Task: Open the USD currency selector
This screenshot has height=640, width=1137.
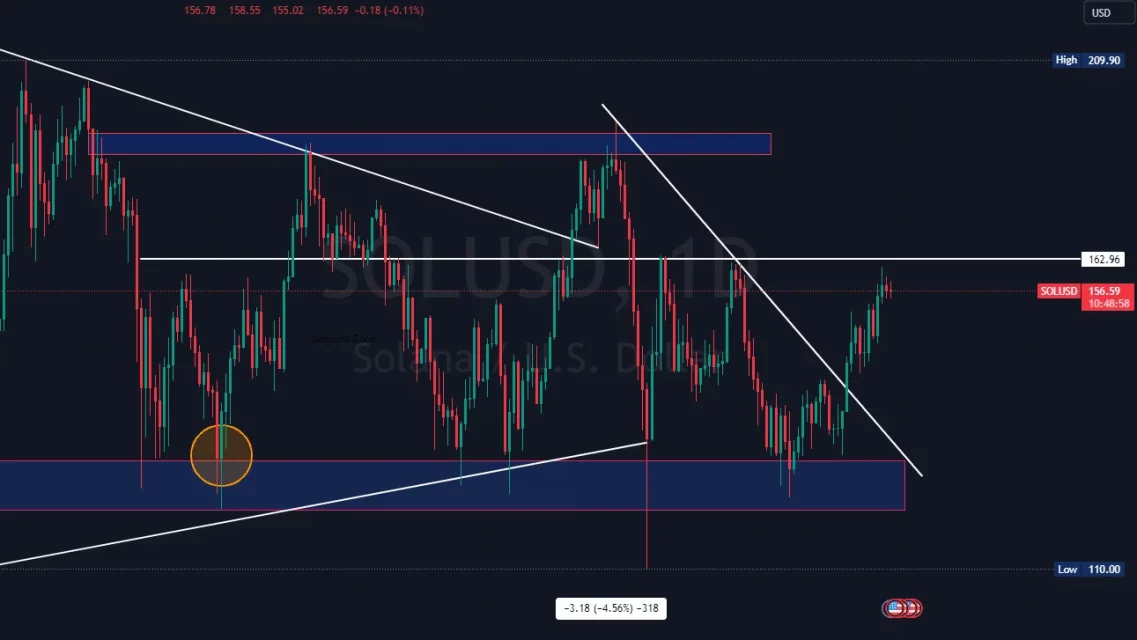Action: [1100, 13]
